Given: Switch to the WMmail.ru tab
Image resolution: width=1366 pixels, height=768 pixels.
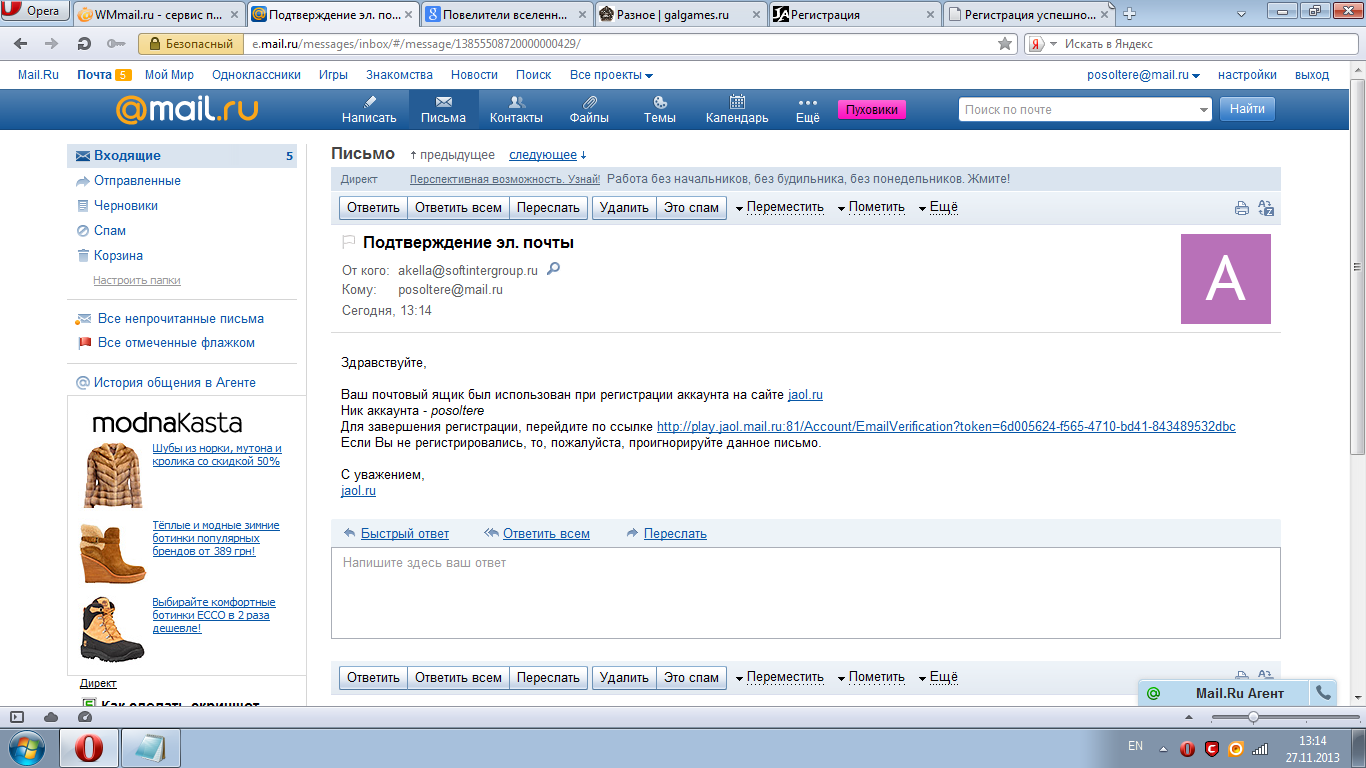Looking at the screenshot, I should (x=158, y=14).
